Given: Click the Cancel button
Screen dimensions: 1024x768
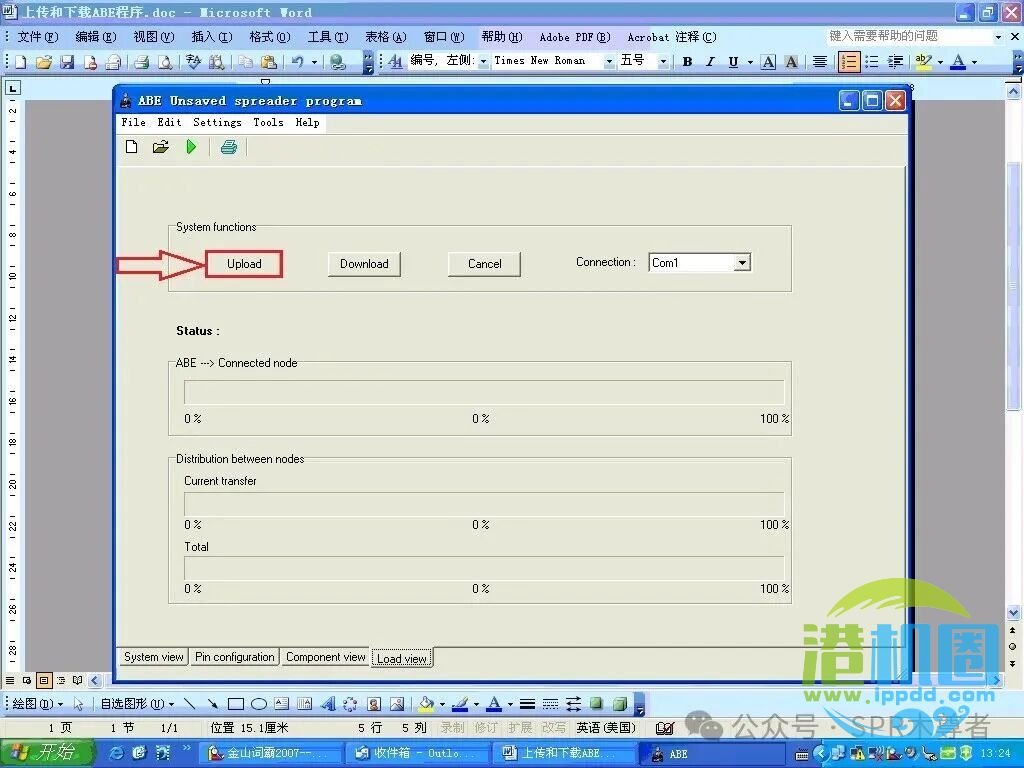Looking at the screenshot, I should 484,264.
